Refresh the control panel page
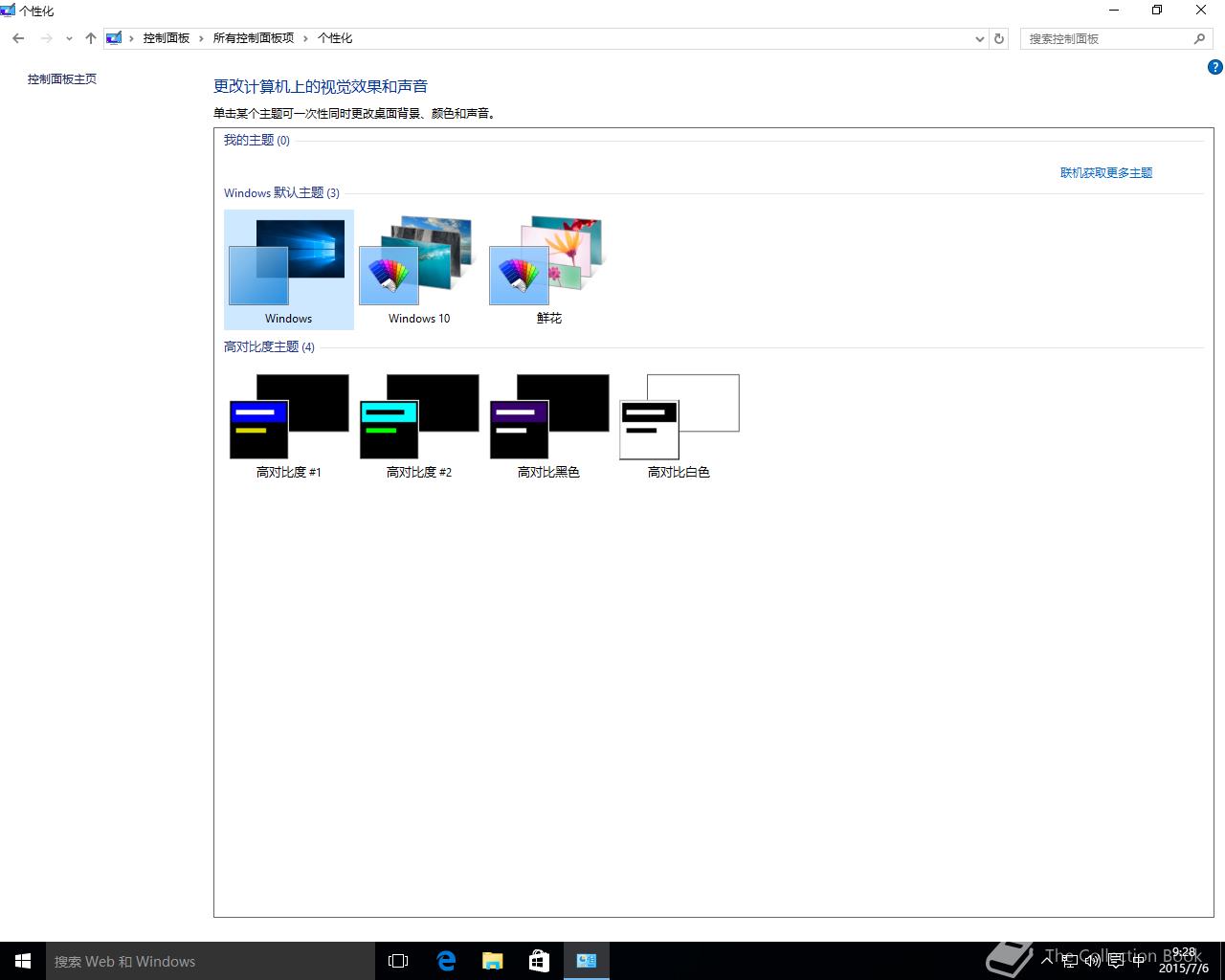The width and height of the screenshot is (1225, 980). pos(999,38)
